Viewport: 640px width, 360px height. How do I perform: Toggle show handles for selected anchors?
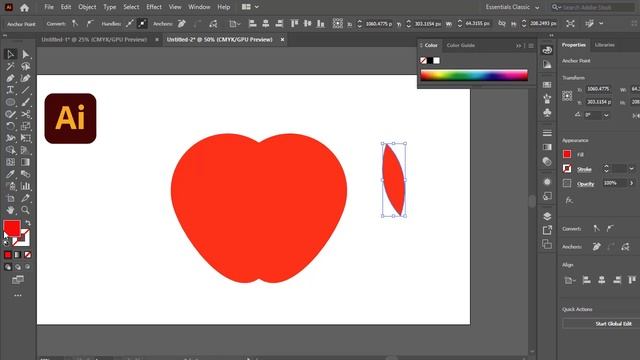click(129, 24)
